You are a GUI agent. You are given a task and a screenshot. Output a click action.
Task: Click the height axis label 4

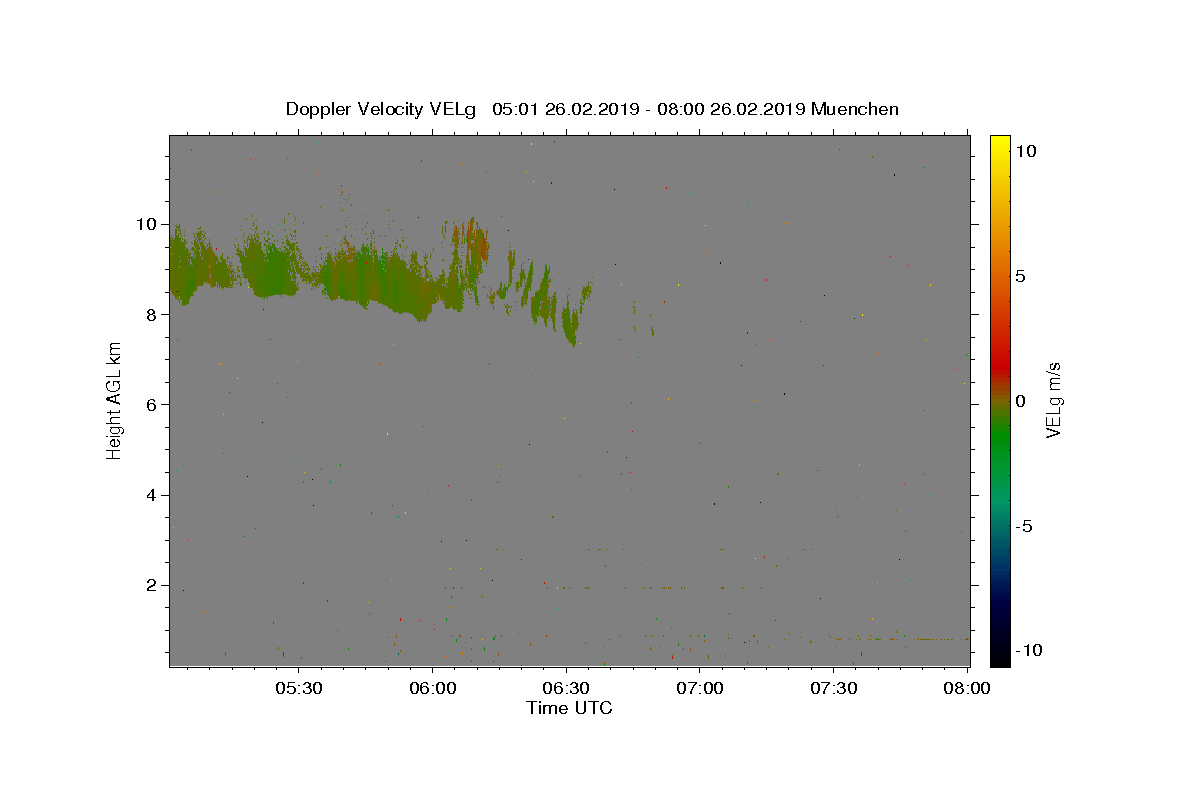pyautogui.click(x=153, y=495)
